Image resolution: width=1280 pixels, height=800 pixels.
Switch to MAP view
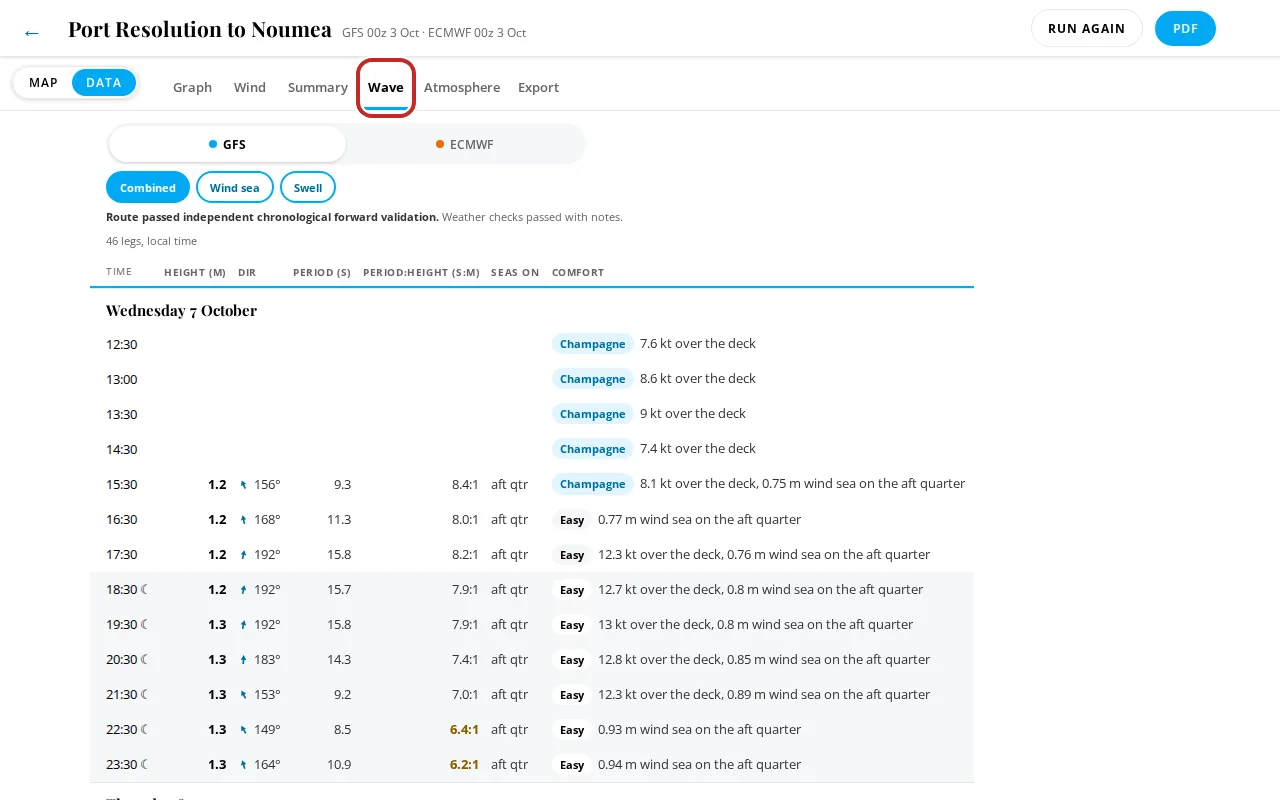[43, 83]
